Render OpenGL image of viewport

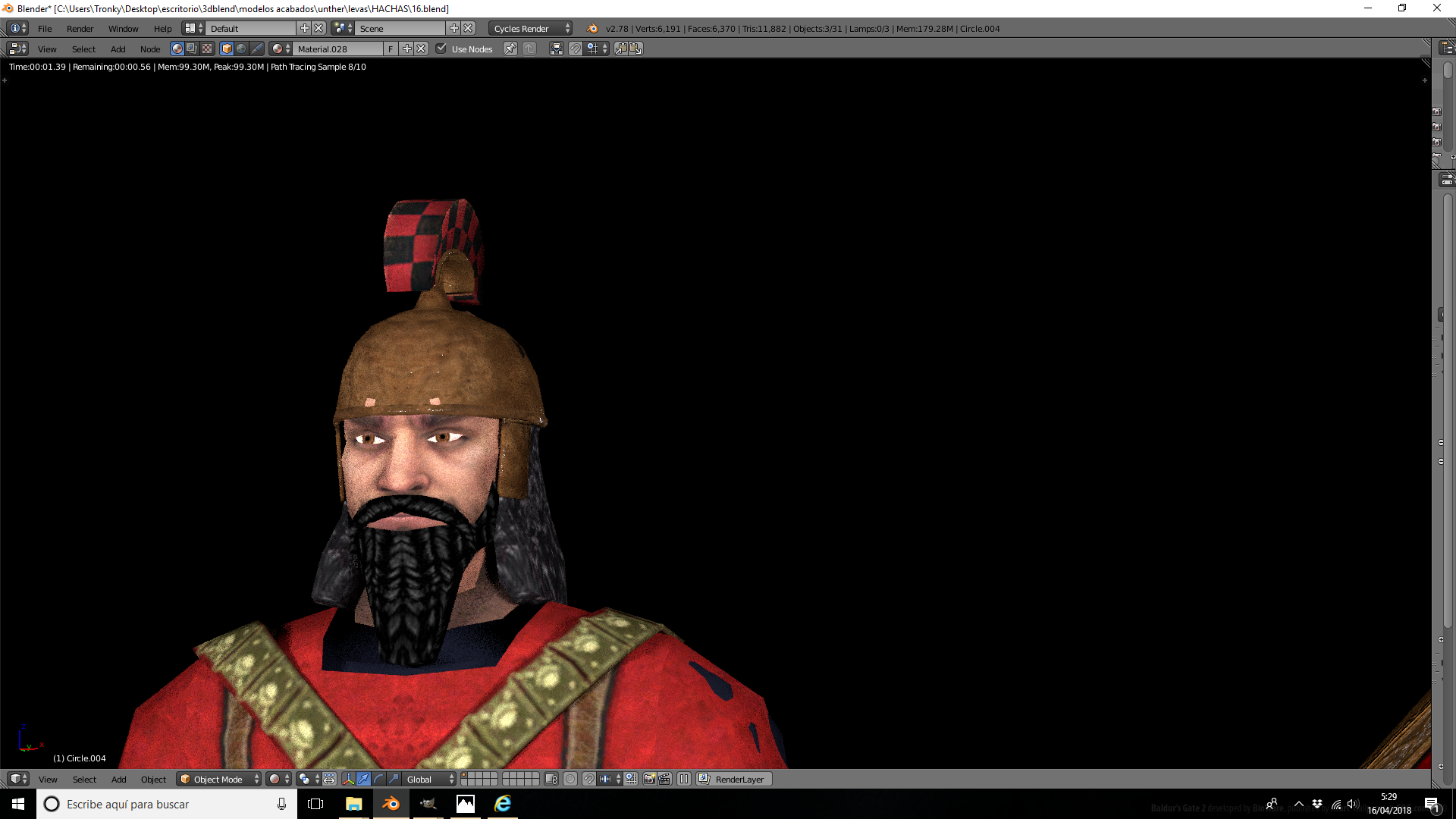pos(649,779)
